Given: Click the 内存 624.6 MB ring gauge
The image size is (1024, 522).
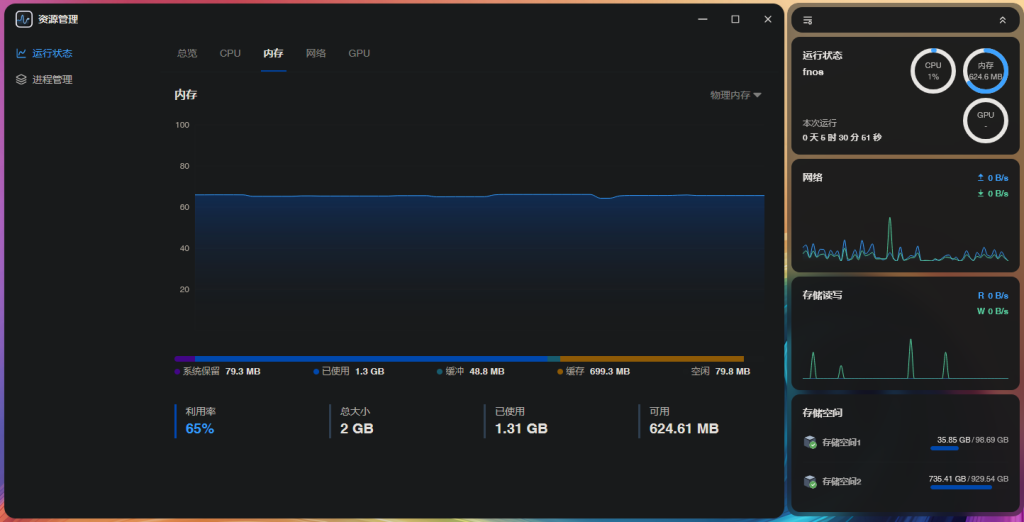Looking at the screenshot, I should click(x=985, y=71).
